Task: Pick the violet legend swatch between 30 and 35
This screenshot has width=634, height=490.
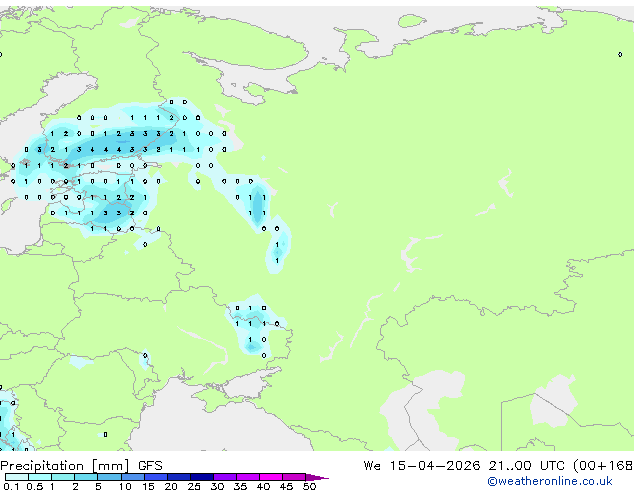Action: pyautogui.click(x=225, y=477)
